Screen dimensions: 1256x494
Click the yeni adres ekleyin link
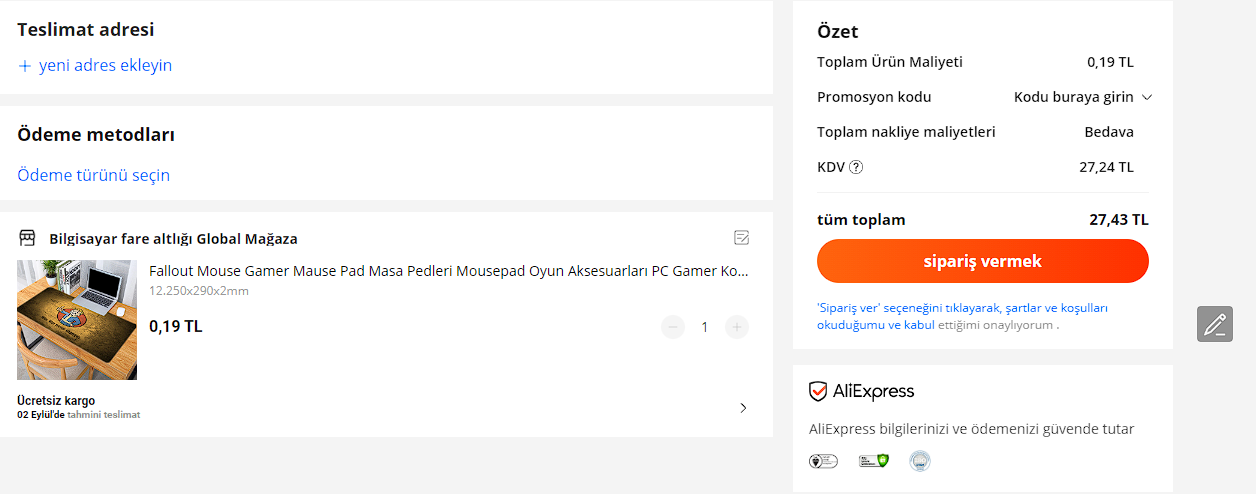[x=105, y=66]
